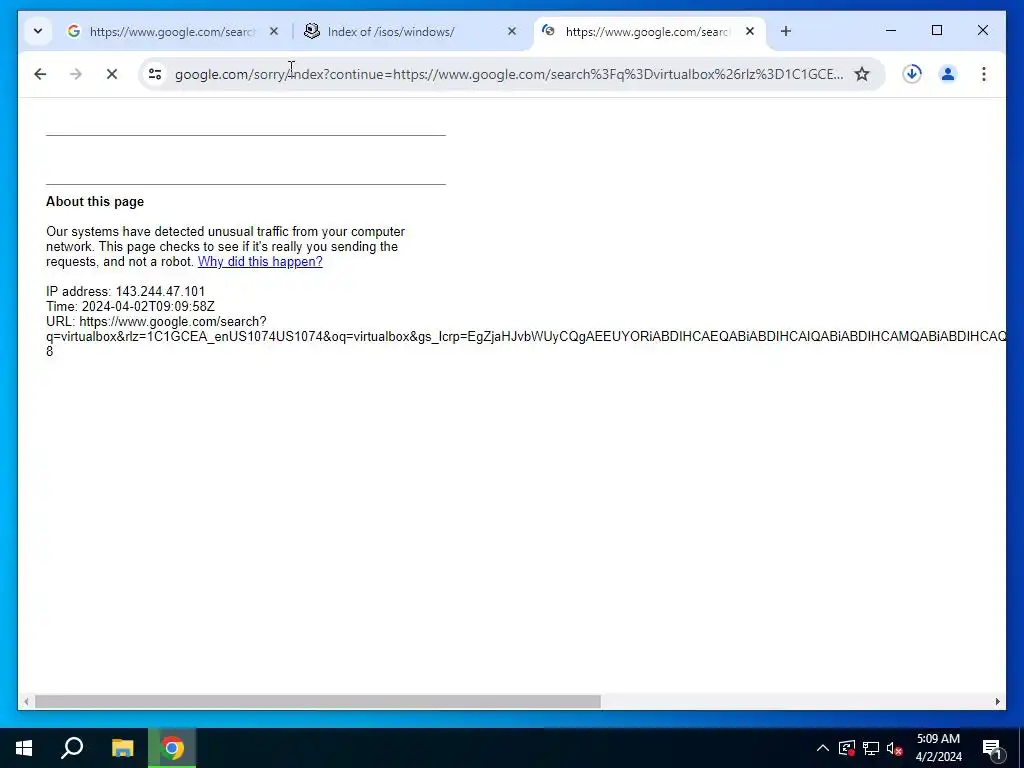Open the Chrome profile icon
The image size is (1024, 768).
948,74
